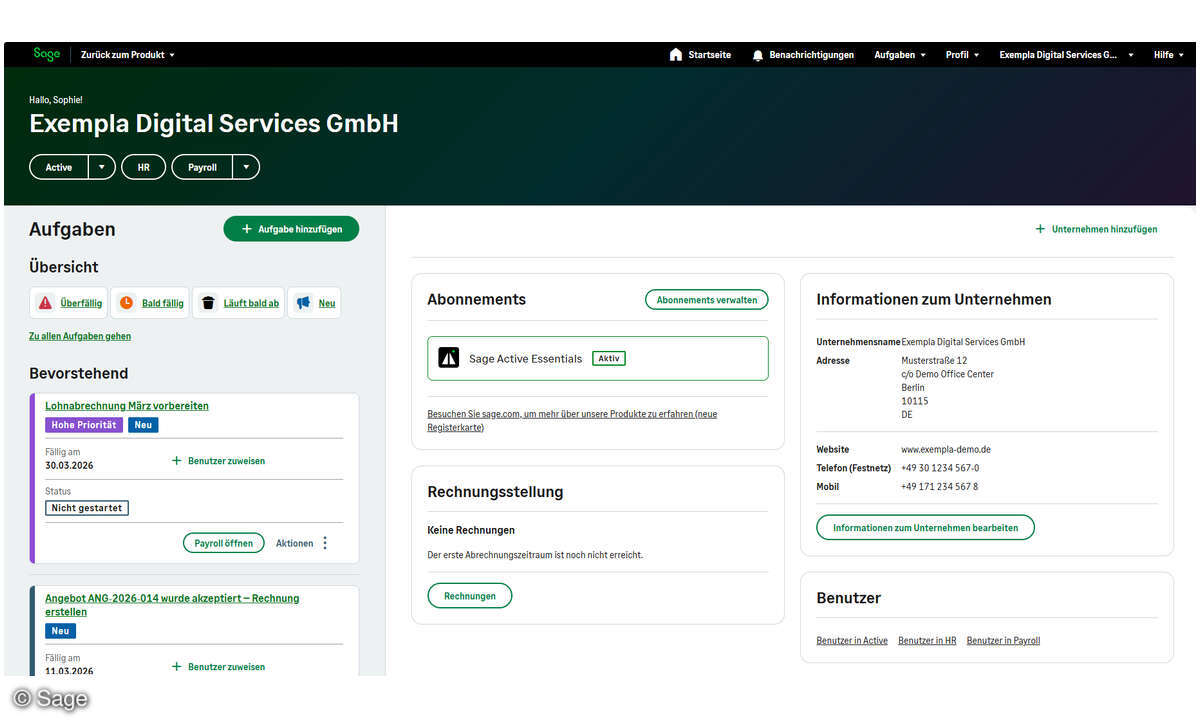The height and width of the screenshot is (720, 1200).
Task: Open the Profil menu
Action: coord(962,55)
